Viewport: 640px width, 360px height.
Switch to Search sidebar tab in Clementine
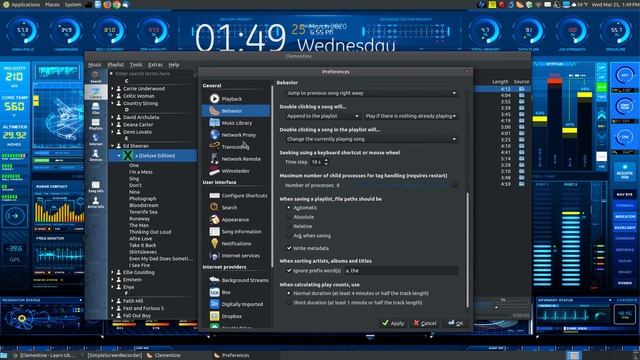click(96, 77)
